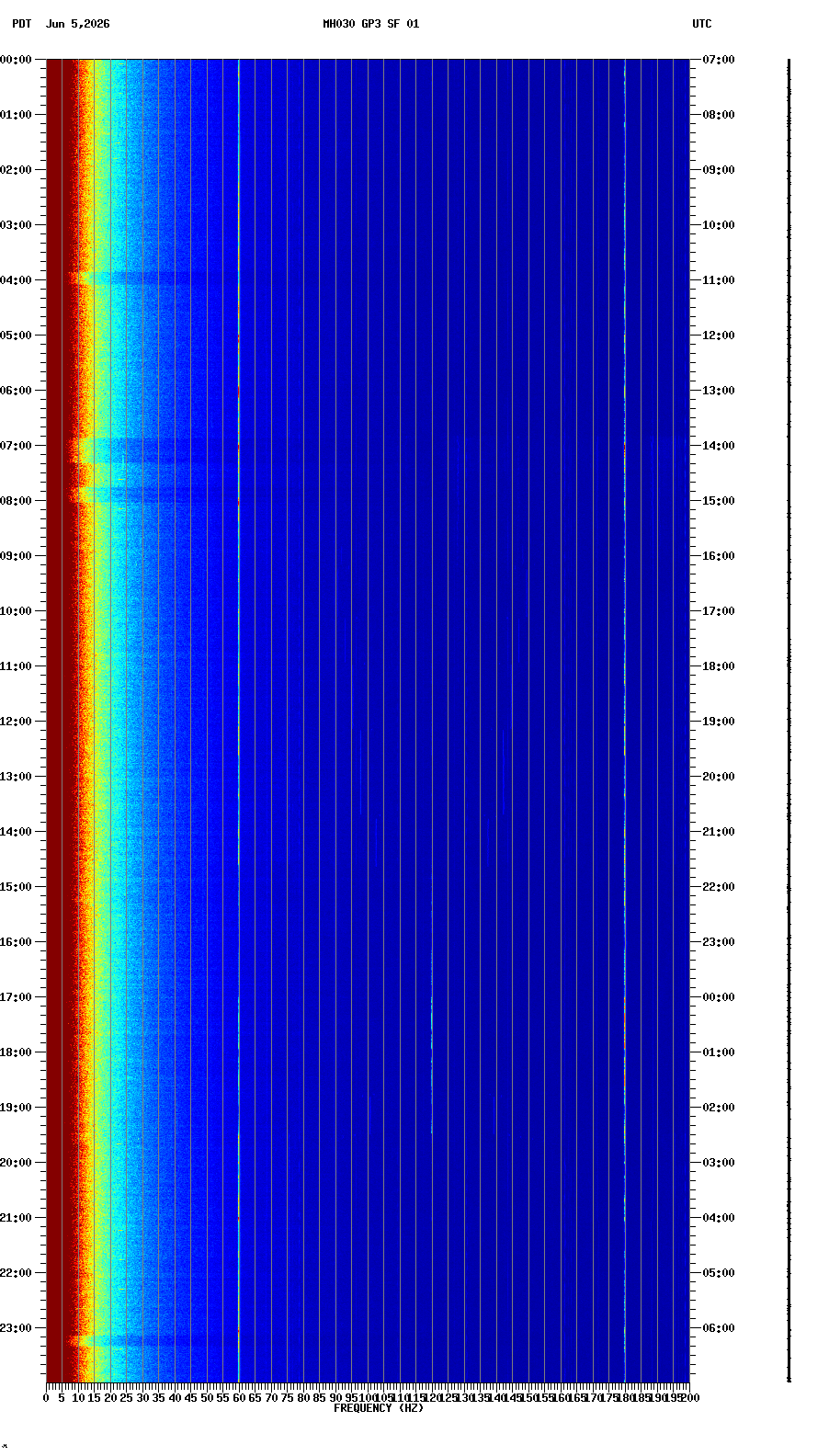Click the PDT time label '06:00'
The height and width of the screenshot is (1456, 829).
click(16, 391)
